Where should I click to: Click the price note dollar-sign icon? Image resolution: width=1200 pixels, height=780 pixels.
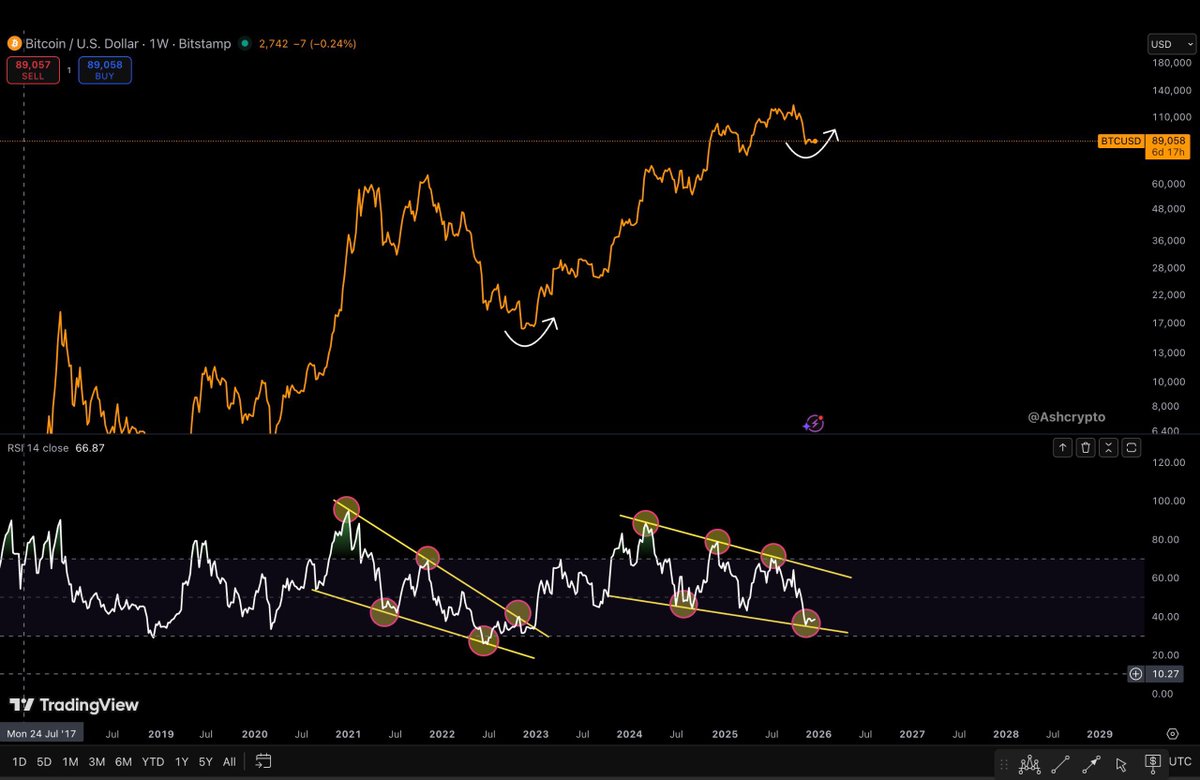coord(1153,762)
